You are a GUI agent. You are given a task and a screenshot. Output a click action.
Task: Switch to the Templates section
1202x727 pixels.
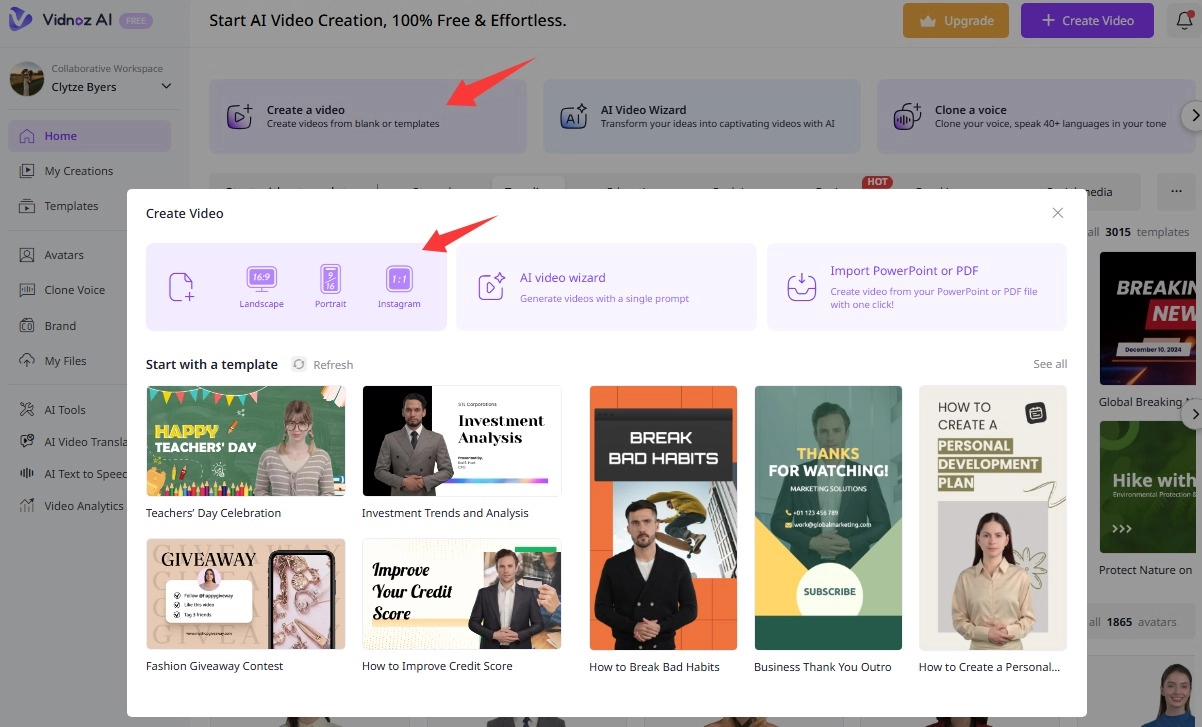tap(70, 206)
